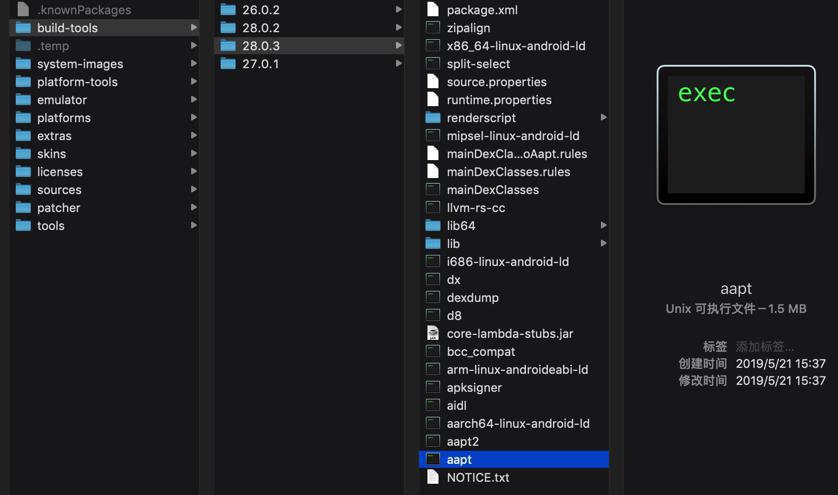Expand the lib64 folder arrow
838x495 pixels.
tap(603, 226)
